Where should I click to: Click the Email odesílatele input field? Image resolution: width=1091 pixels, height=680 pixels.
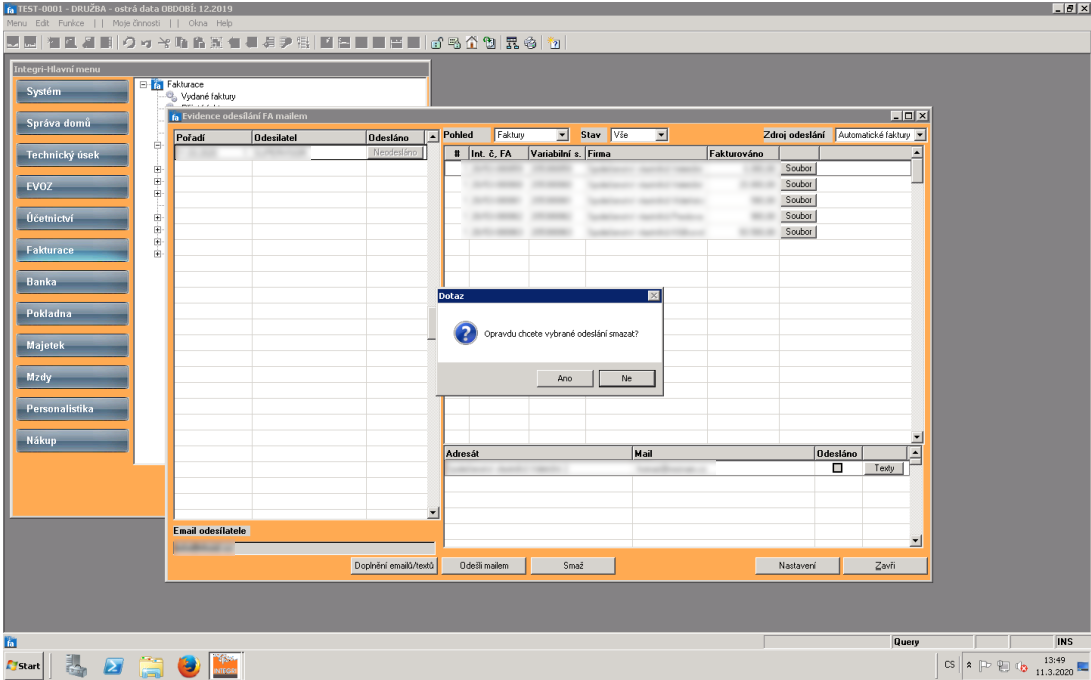point(303,548)
